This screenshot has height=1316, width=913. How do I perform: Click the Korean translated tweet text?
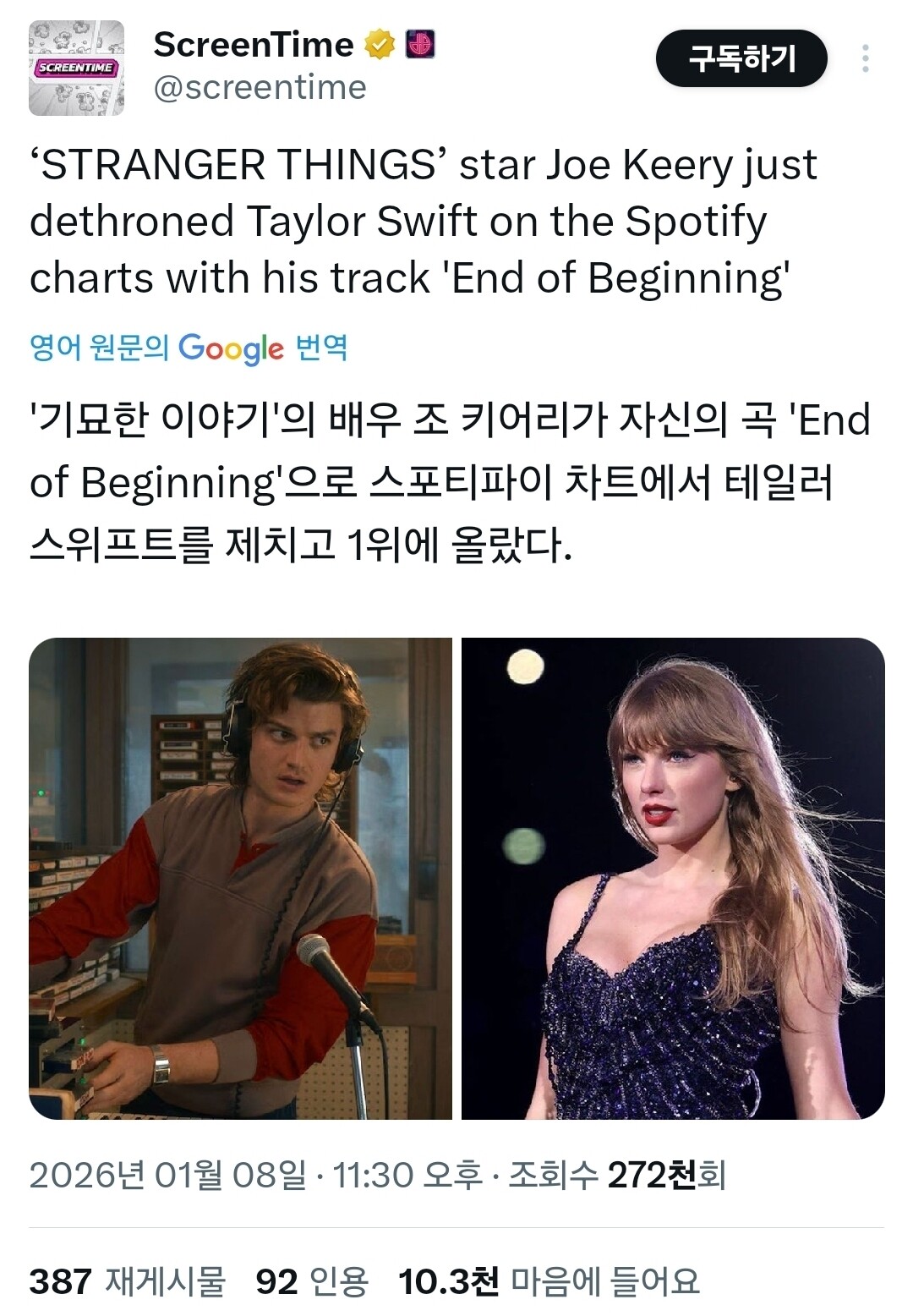point(451,482)
